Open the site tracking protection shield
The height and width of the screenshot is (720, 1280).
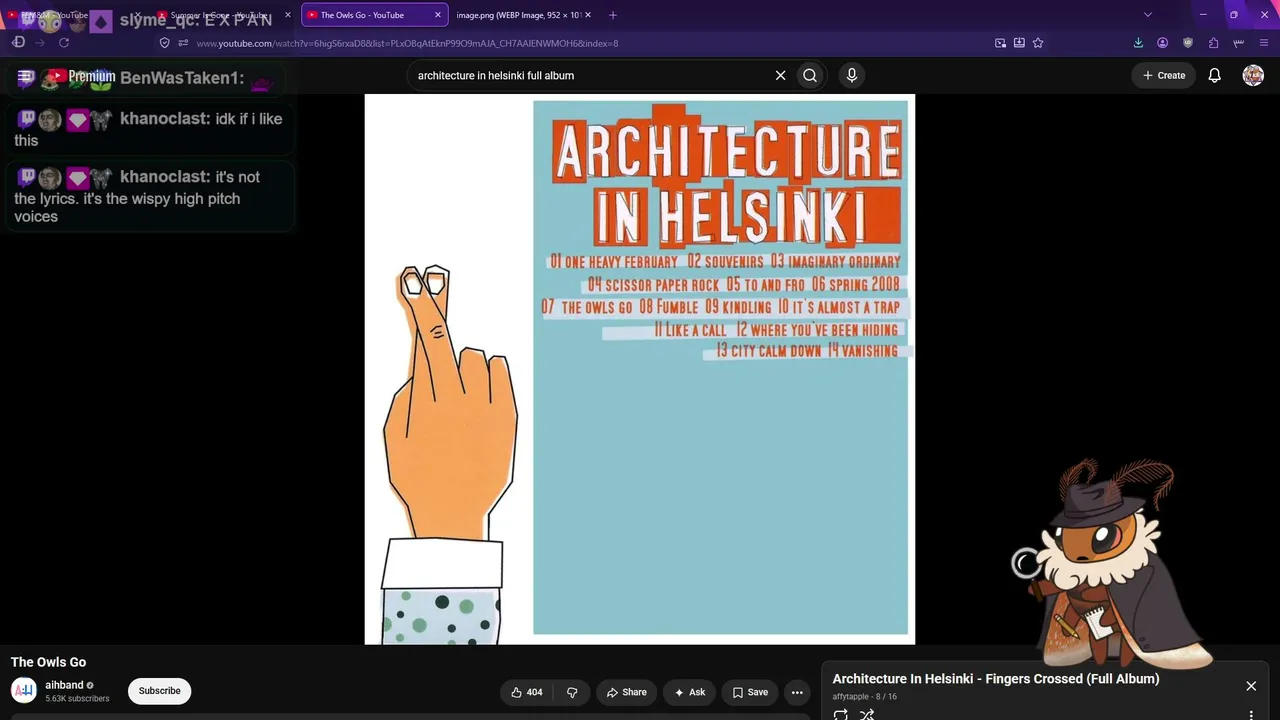click(x=165, y=43)
